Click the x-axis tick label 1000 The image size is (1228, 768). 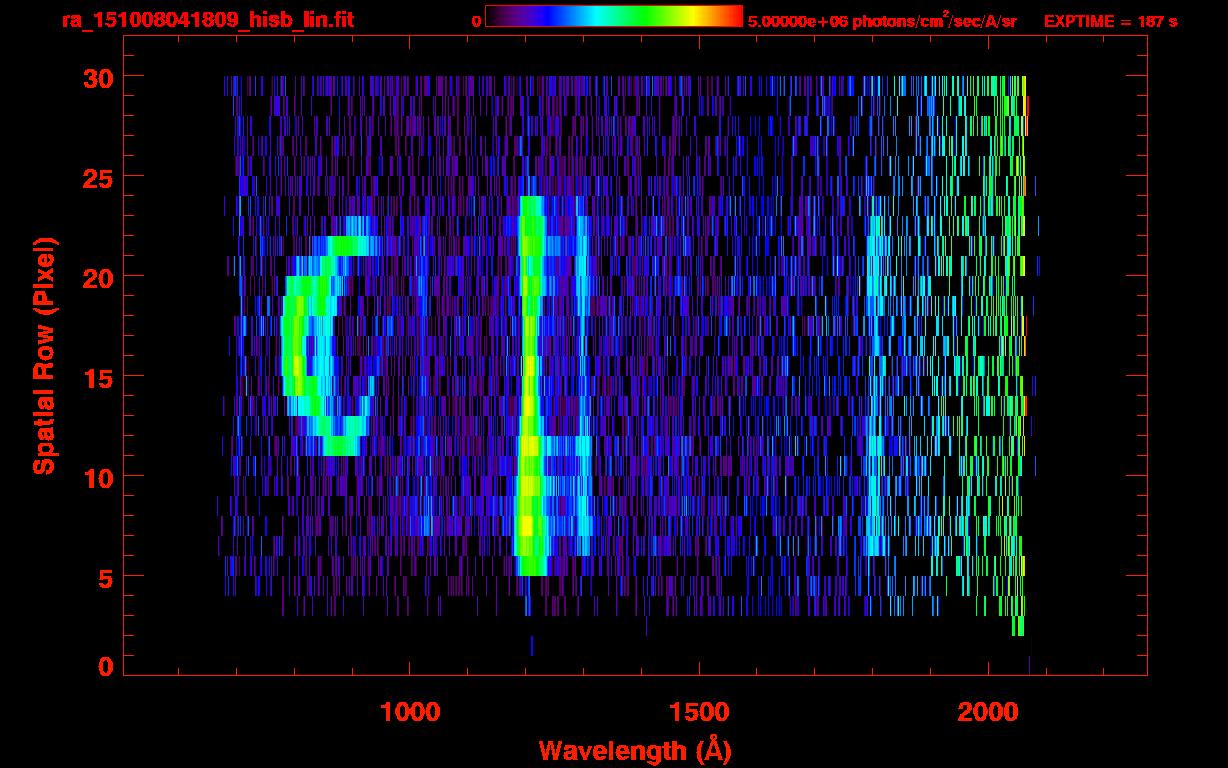pos(410,710)
